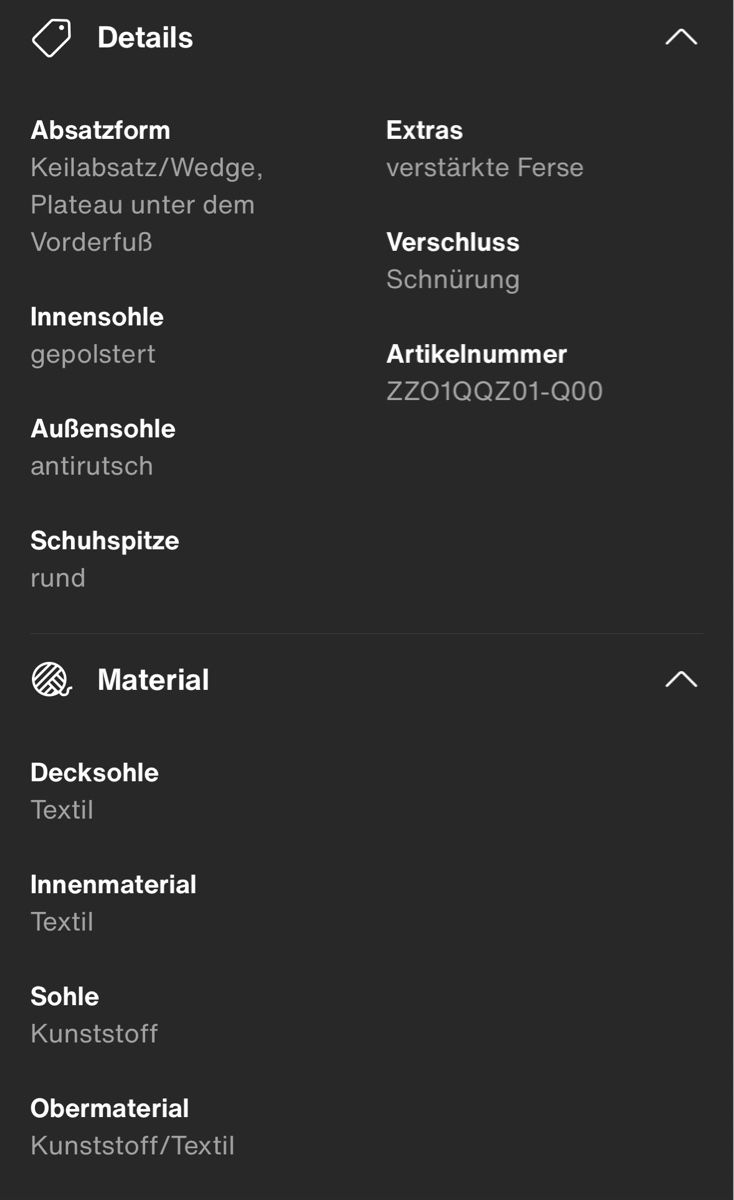Click the price tag icon beside Details
The width and height of the screenshot is (734, 1200).
click(x=51, y=38)
